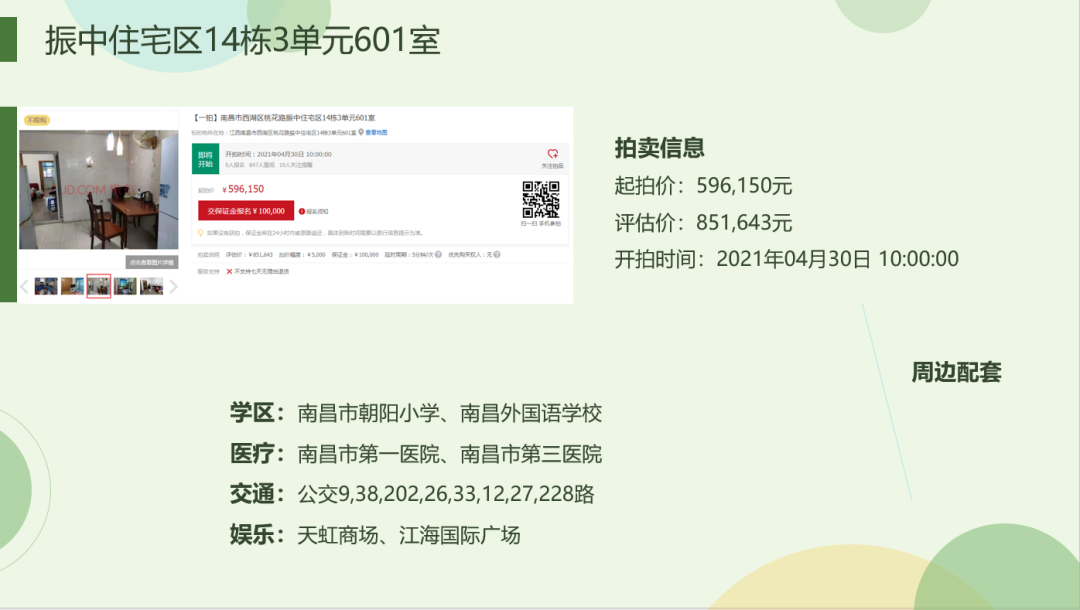Click the help icon next to 延时周期

(x=439, y=254)
